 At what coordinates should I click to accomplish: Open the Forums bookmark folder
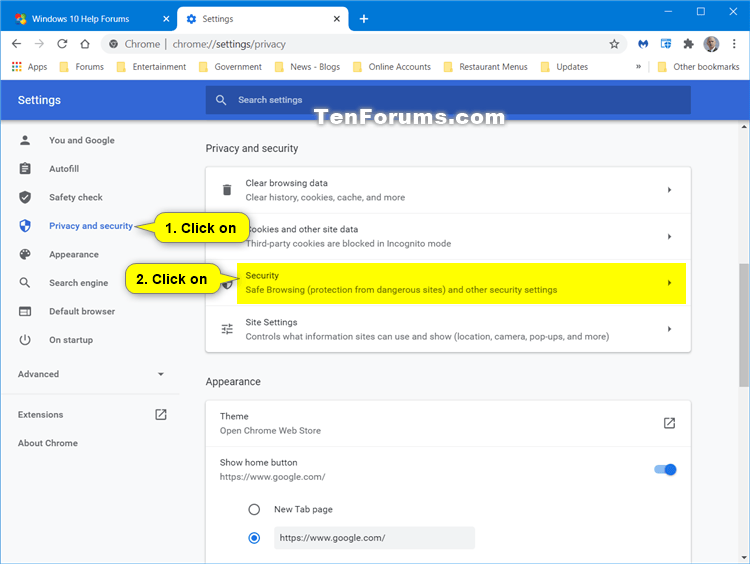click(81, 66)
